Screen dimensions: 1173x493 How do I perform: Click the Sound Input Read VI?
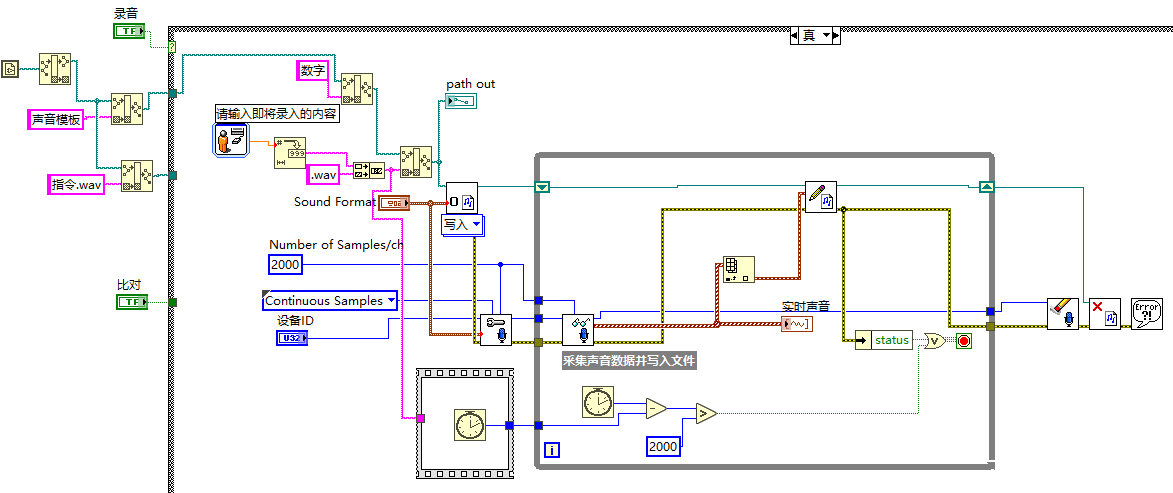(578, 330)
